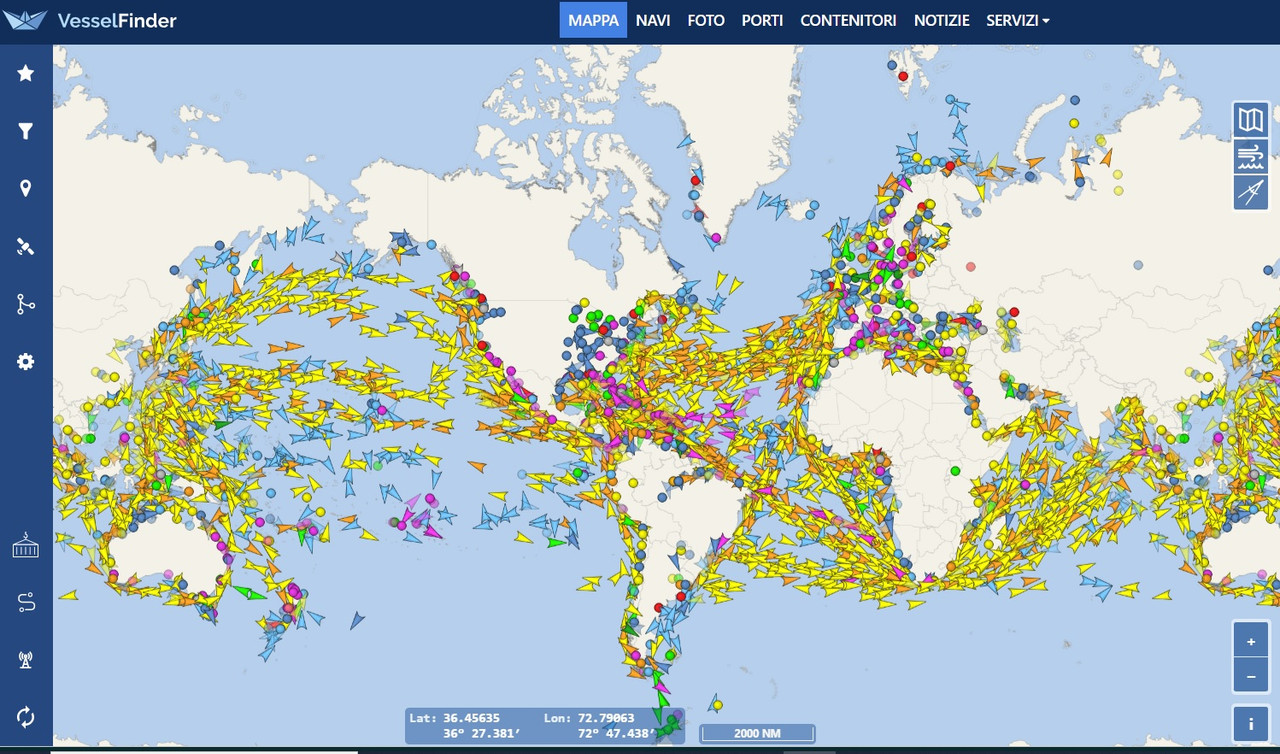Open the PORTI menu item
The image size is (1280, 754).
pyautogui.click(x=762, y=20)
